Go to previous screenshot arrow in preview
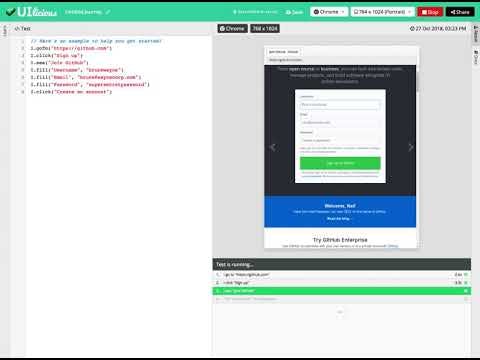 pos(273,147)
